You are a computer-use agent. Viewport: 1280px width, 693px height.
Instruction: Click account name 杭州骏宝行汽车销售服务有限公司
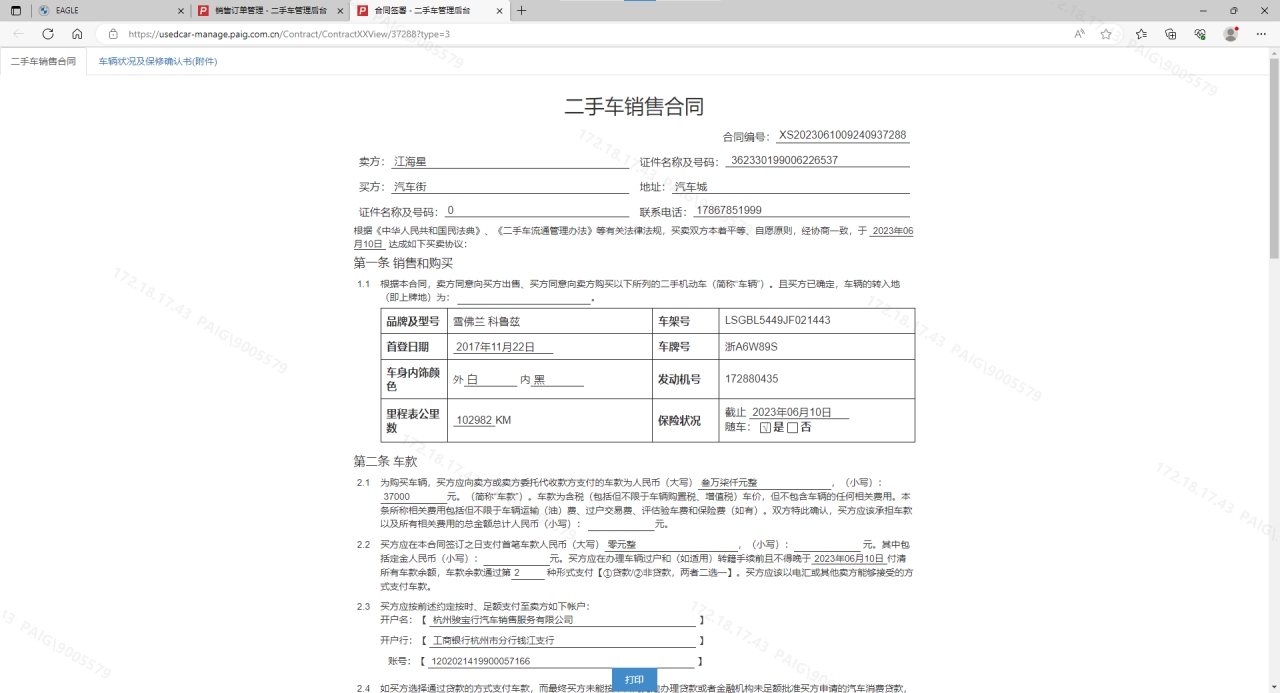click(x=503, y=620)
